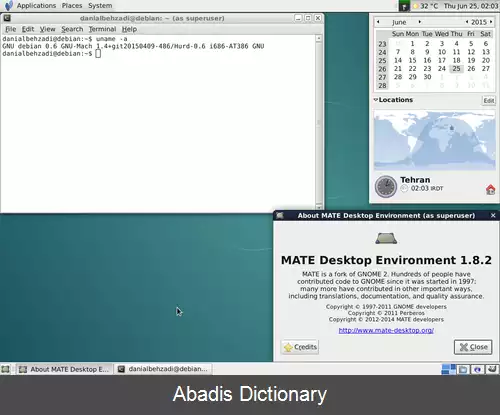
Task: Click Edit button in Locations
Action: [489, 100]
